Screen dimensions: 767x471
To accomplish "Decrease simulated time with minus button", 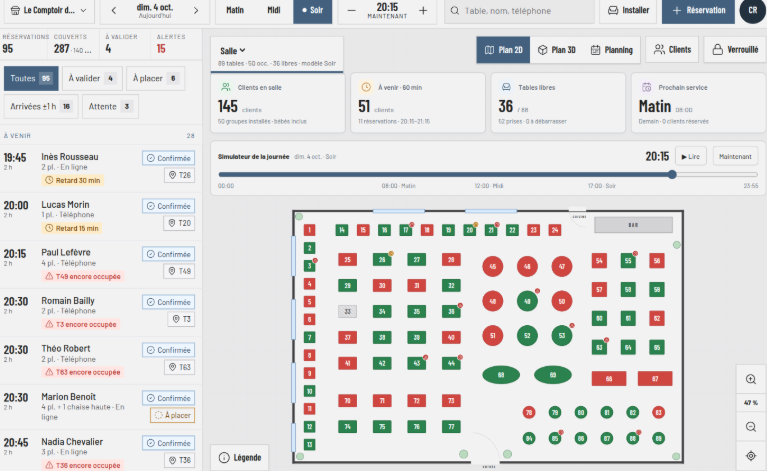I will click(x=351, y=10).
